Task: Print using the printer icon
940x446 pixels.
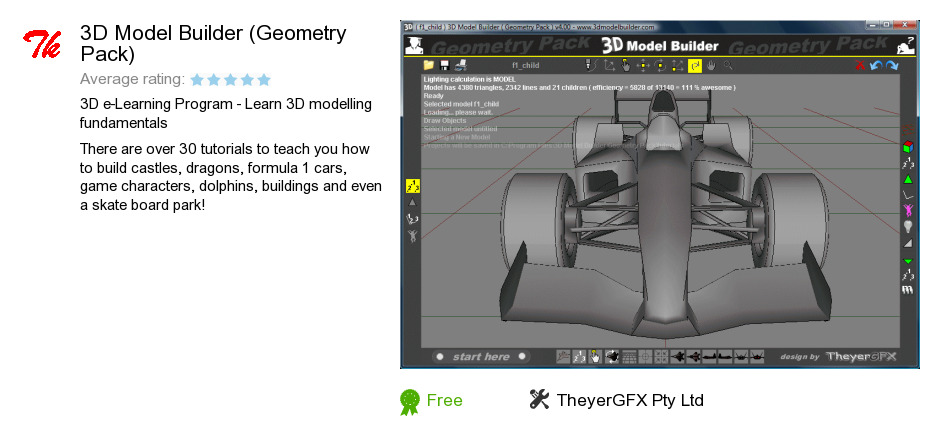Action: pos(460,65)
